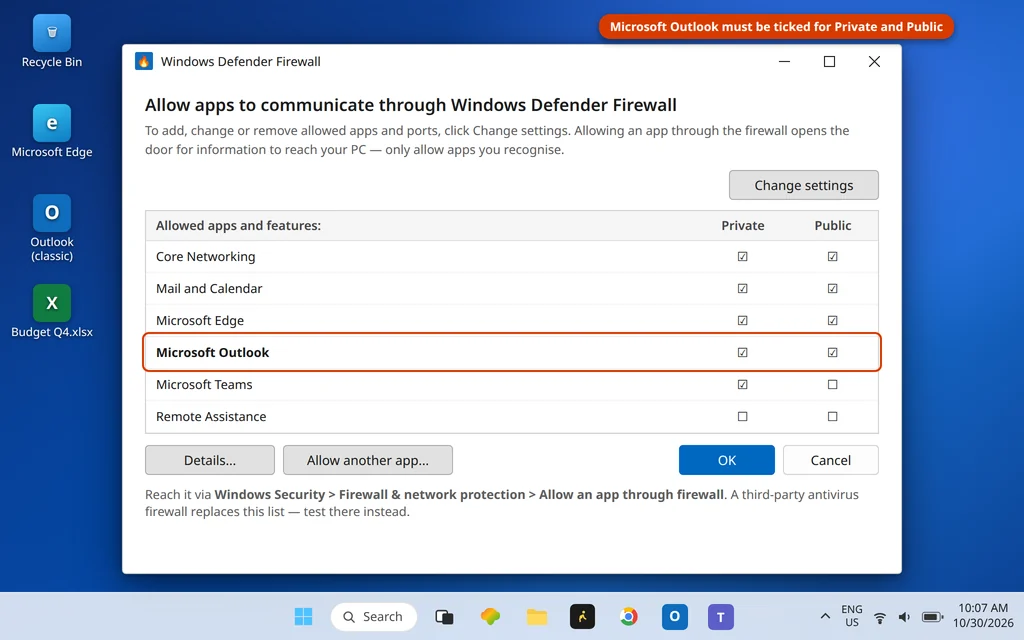Open the Windows Start menu
This screenshot has height=640, width=1024.
[x=303, y=616]
